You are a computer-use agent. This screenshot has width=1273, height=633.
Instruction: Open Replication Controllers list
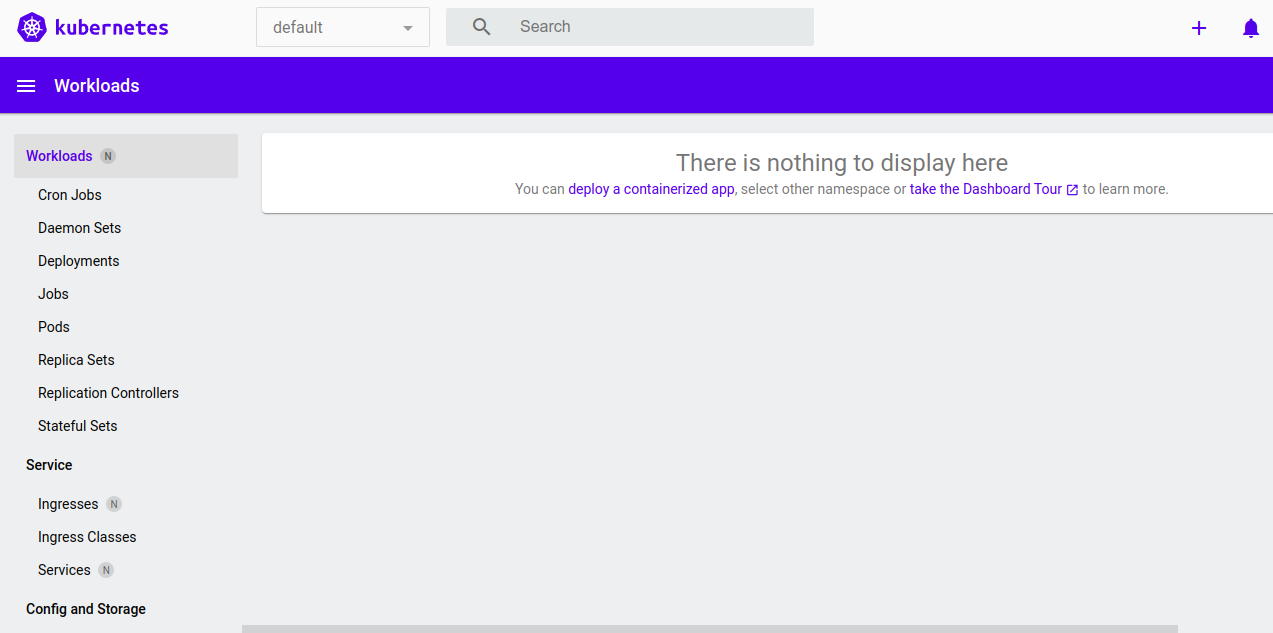108,393
